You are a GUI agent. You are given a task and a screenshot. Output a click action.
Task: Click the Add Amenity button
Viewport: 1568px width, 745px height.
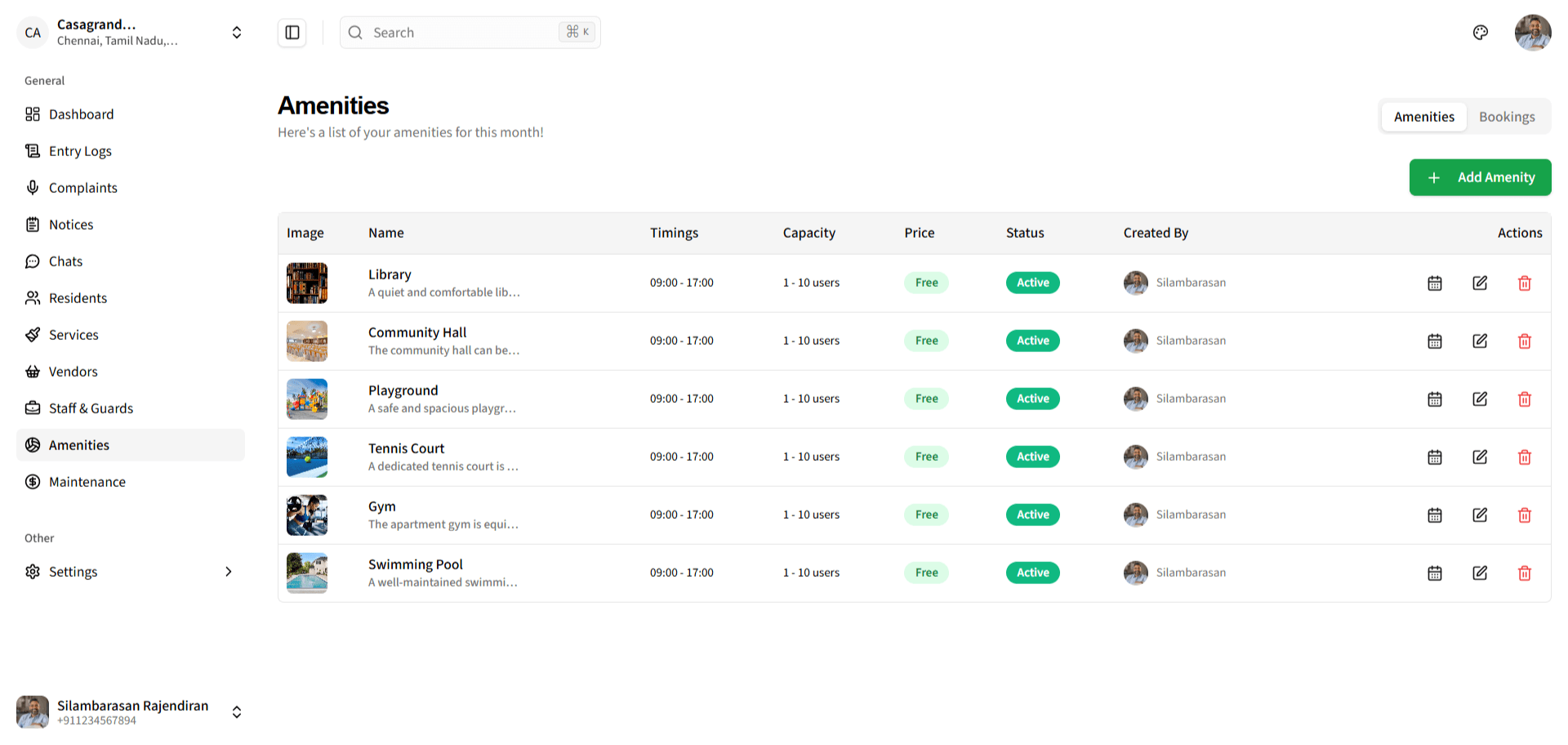tap(1480, 177)
